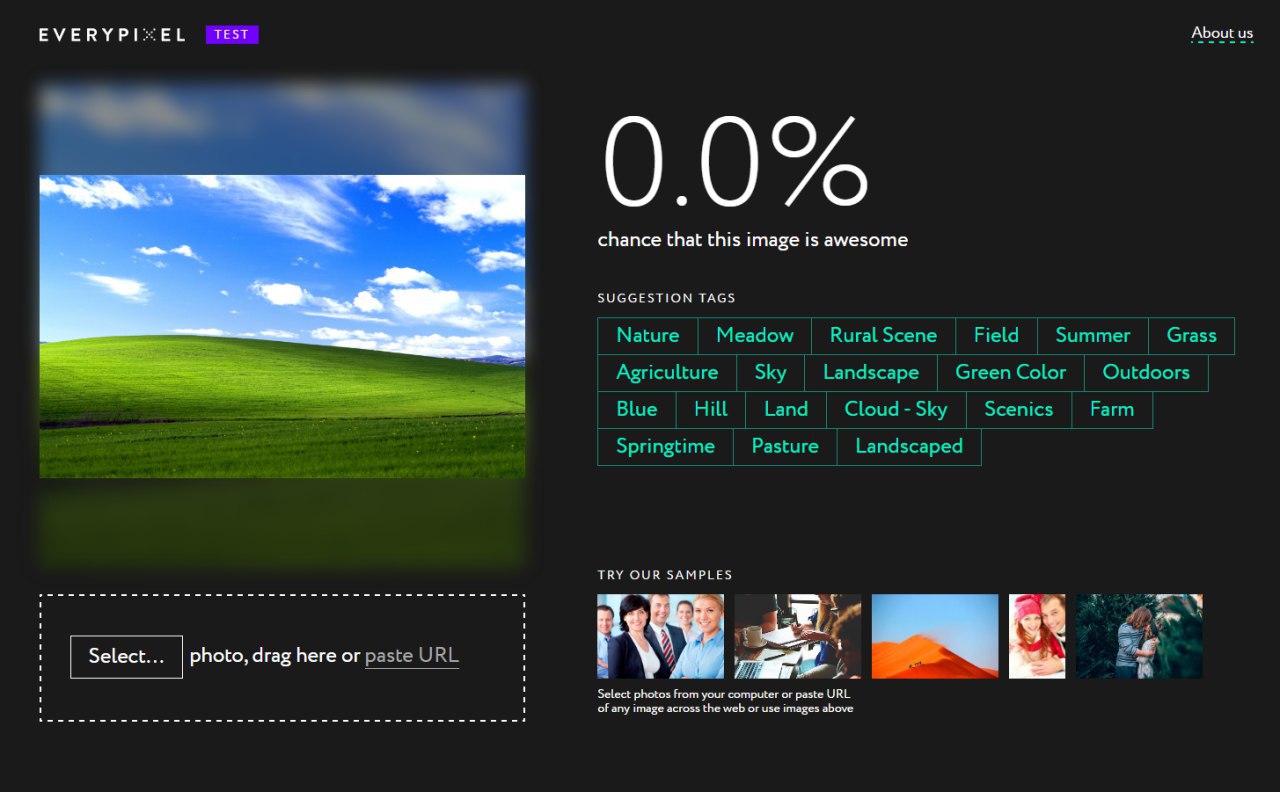
Task: Select the Meadow tag
Action: [755, 336]
